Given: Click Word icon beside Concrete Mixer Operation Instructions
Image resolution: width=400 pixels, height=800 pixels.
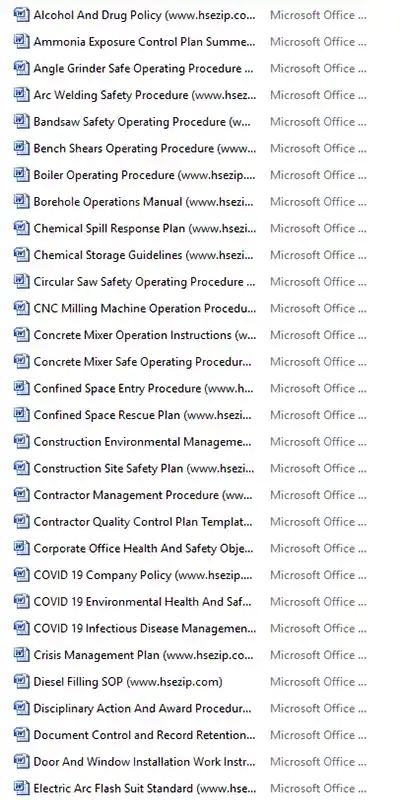Looking at the screenshot, I should click(x=21, y=335).
